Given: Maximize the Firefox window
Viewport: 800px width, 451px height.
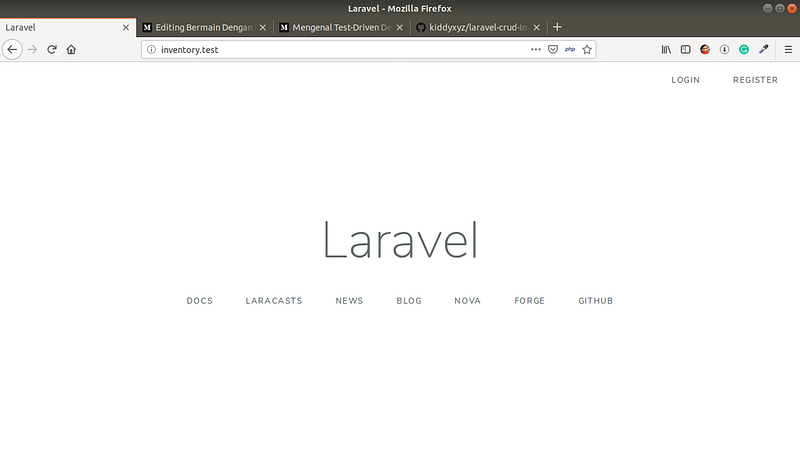Looking at the screenshot, I should [x=780, y=8].
